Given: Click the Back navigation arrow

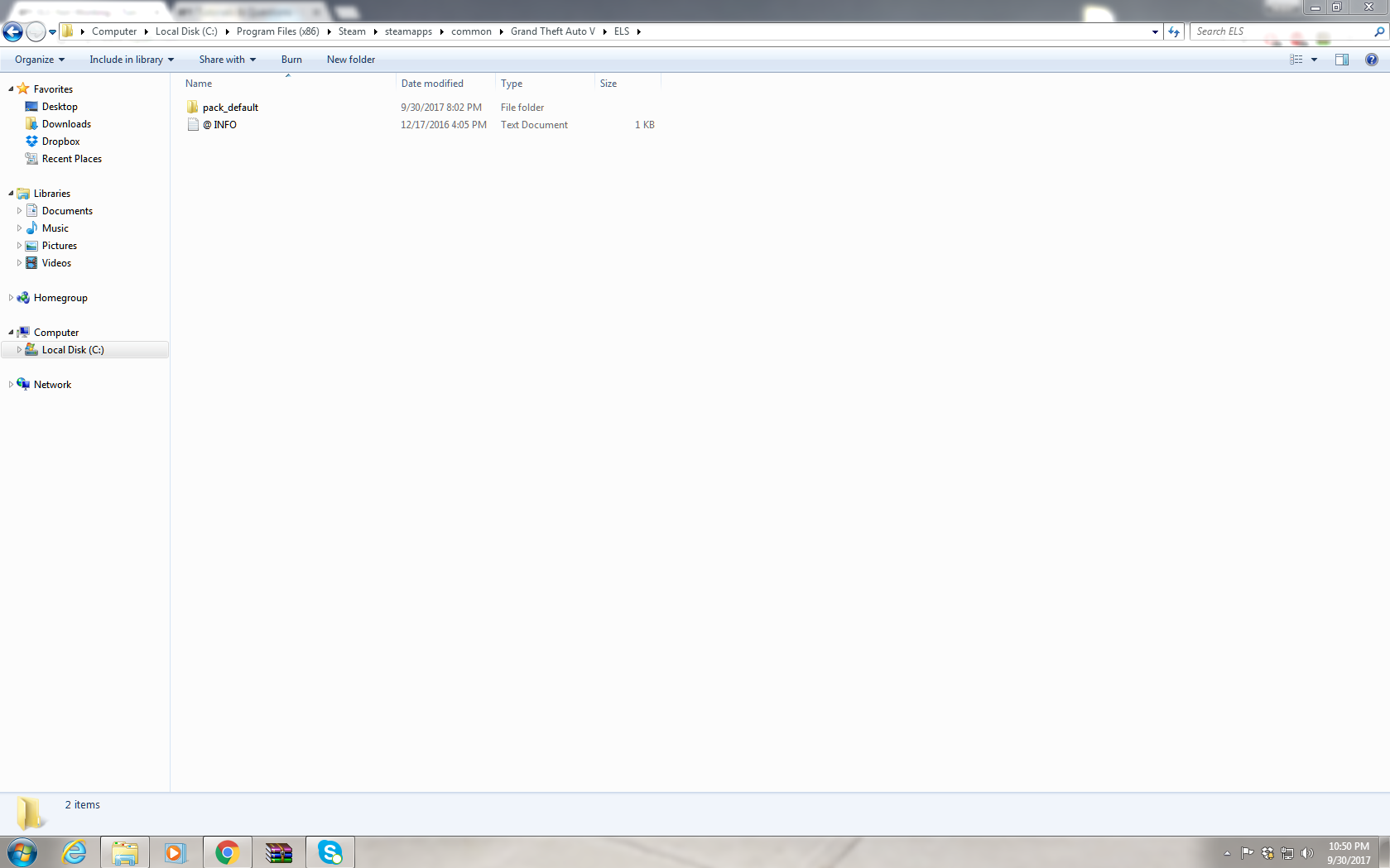Looking at the screenshot, I should 13,31.
